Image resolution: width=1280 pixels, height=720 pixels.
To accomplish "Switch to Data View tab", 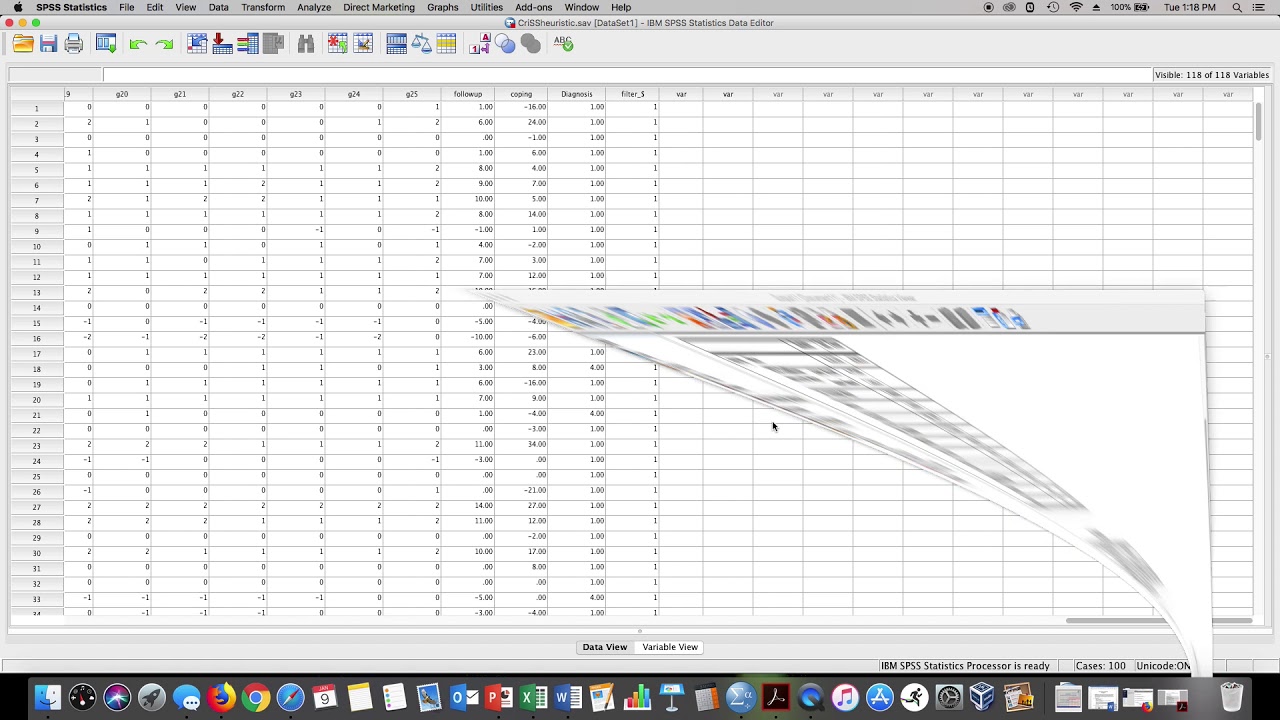I will click(x=605, y=647).
